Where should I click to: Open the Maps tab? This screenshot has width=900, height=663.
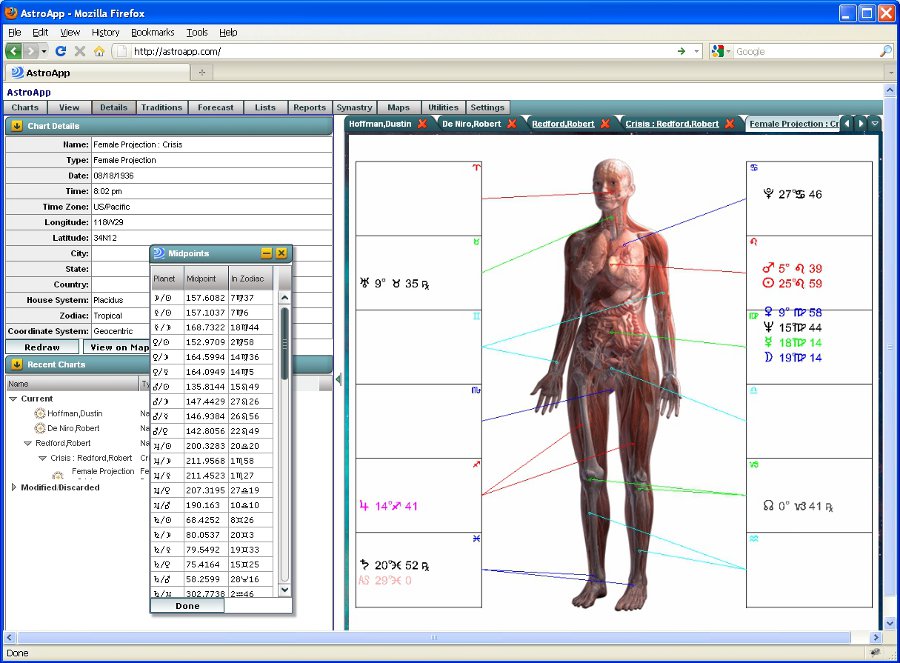[398, 107]
